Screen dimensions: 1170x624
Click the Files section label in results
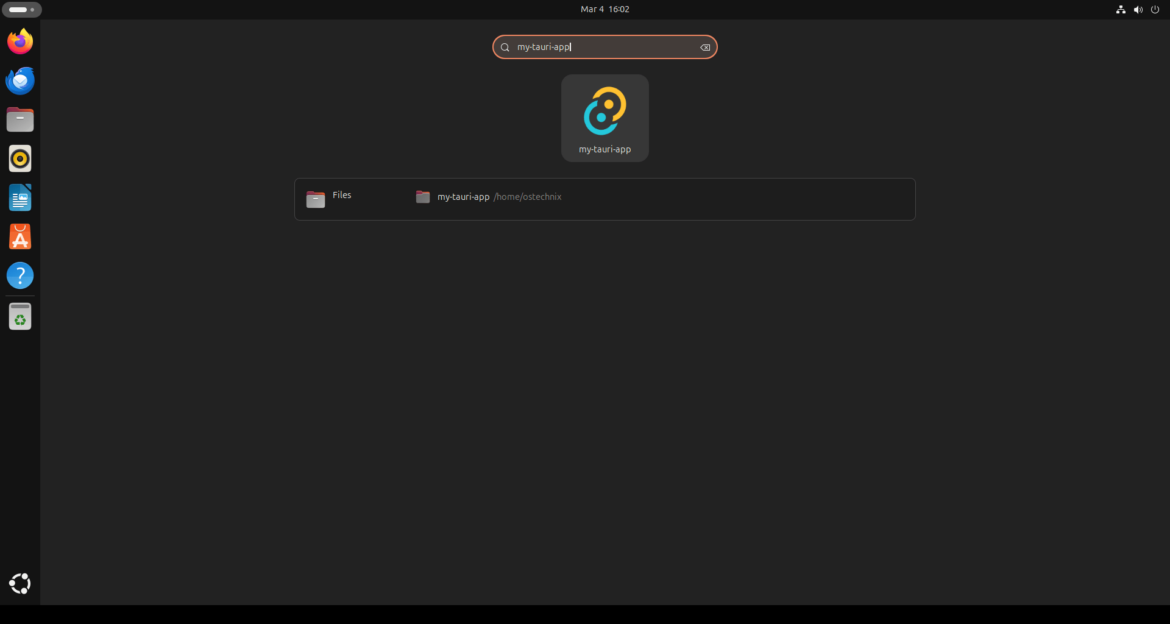pyautogui.click(x=341, y=195)
